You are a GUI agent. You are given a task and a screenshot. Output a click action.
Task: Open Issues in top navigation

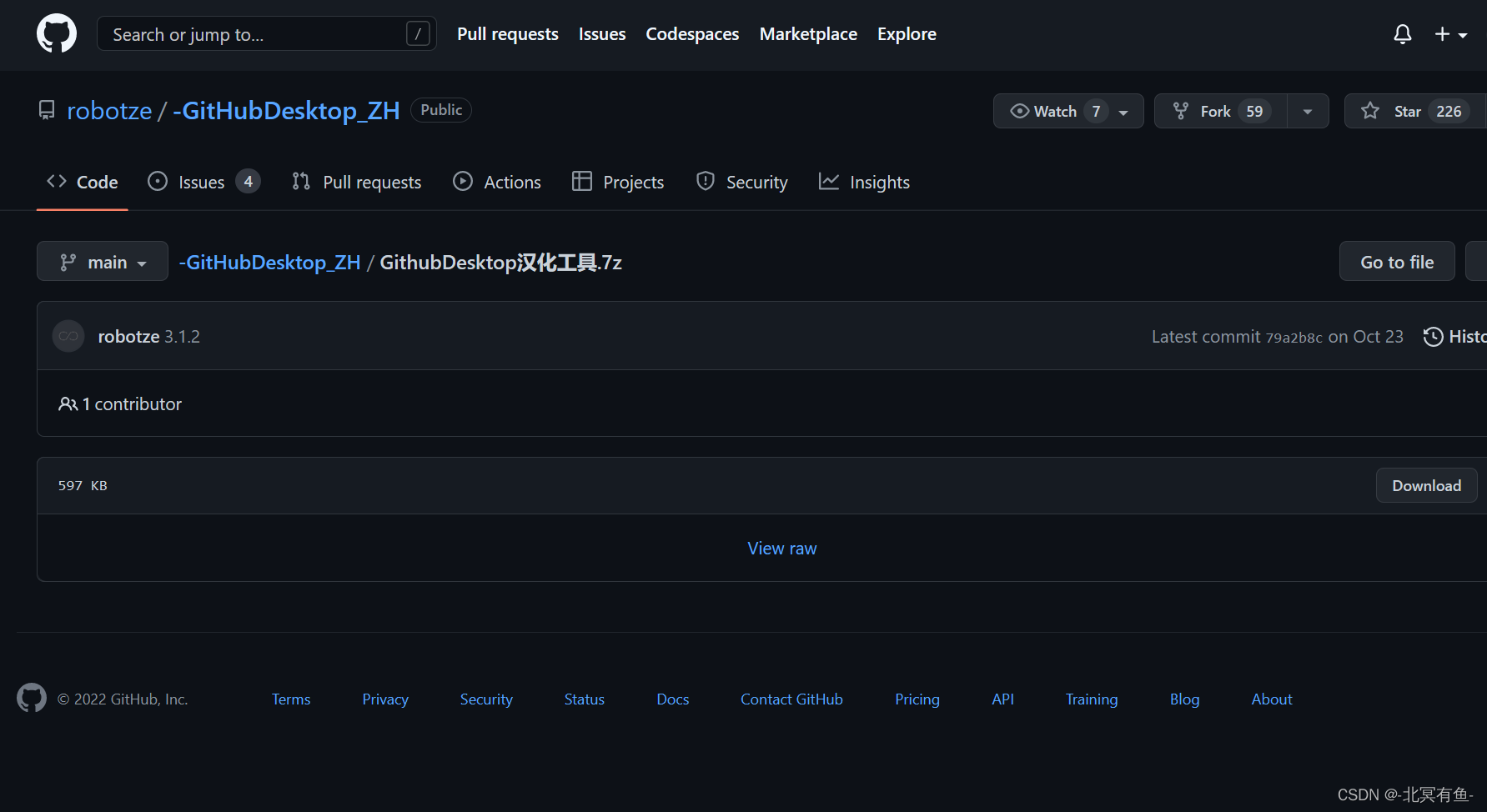(x=602, y=34)
